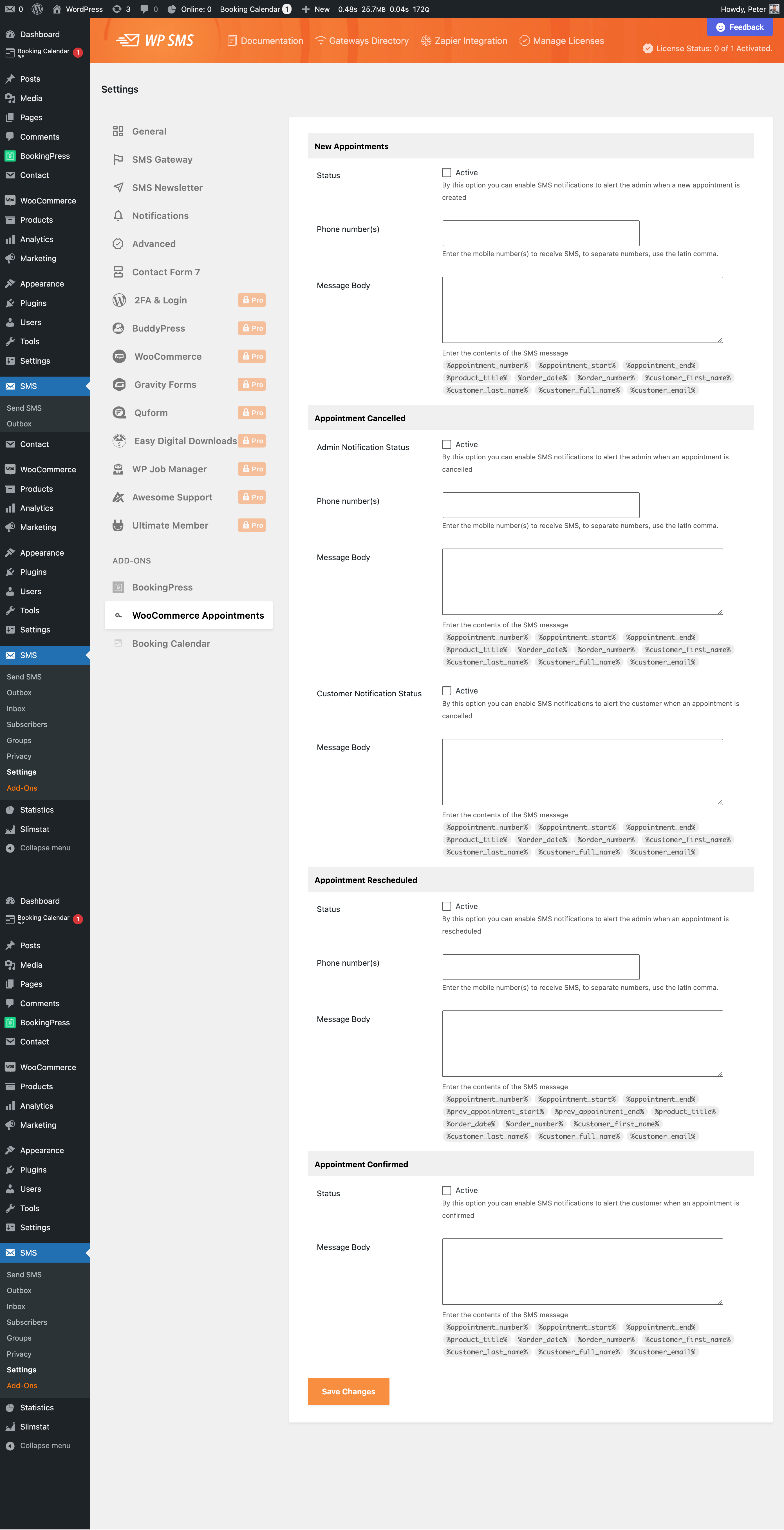Click the Appointment Confirmed section header
Viewport: 784px width, 1530px height.
[x=531, y=1164]
